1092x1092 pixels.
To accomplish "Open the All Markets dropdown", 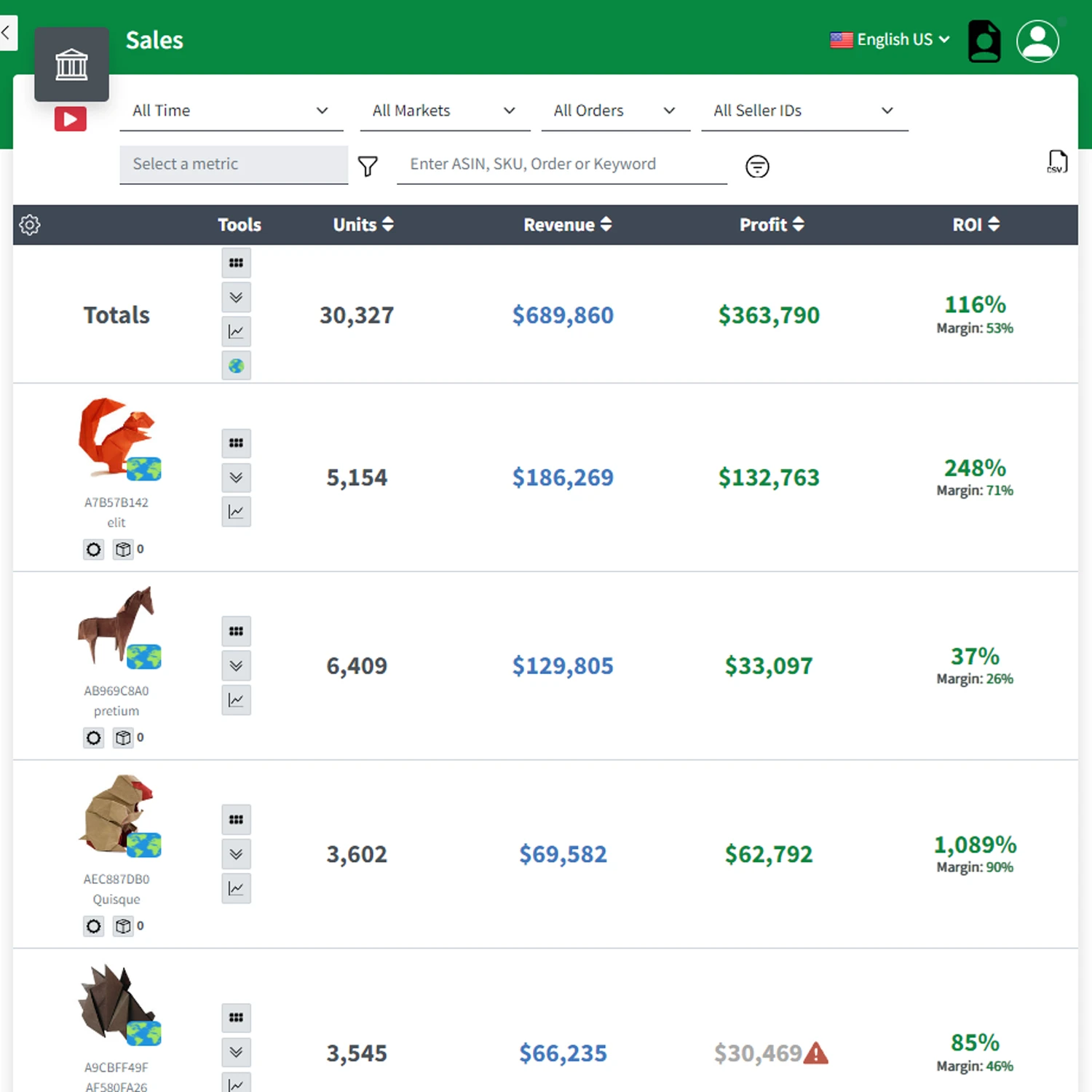I will 445,111.
